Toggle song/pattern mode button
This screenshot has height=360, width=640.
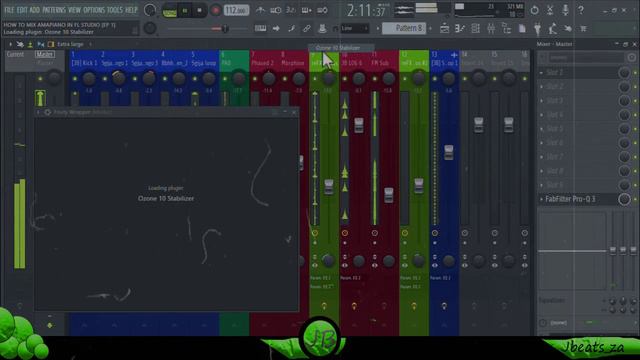(x=169, y=11)
